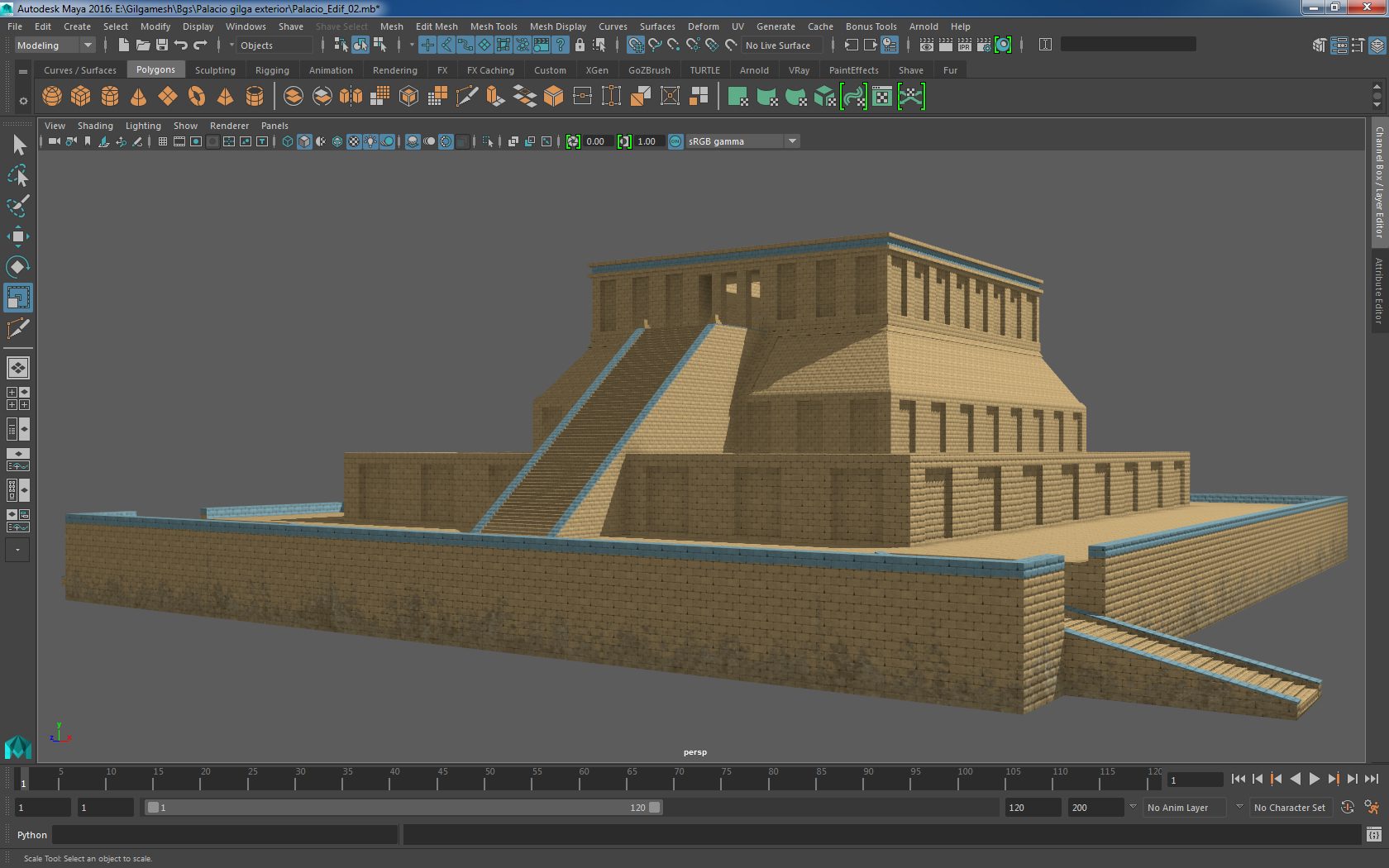Toggle the viewport grid display
The image size is (1389, 868).
163,141
